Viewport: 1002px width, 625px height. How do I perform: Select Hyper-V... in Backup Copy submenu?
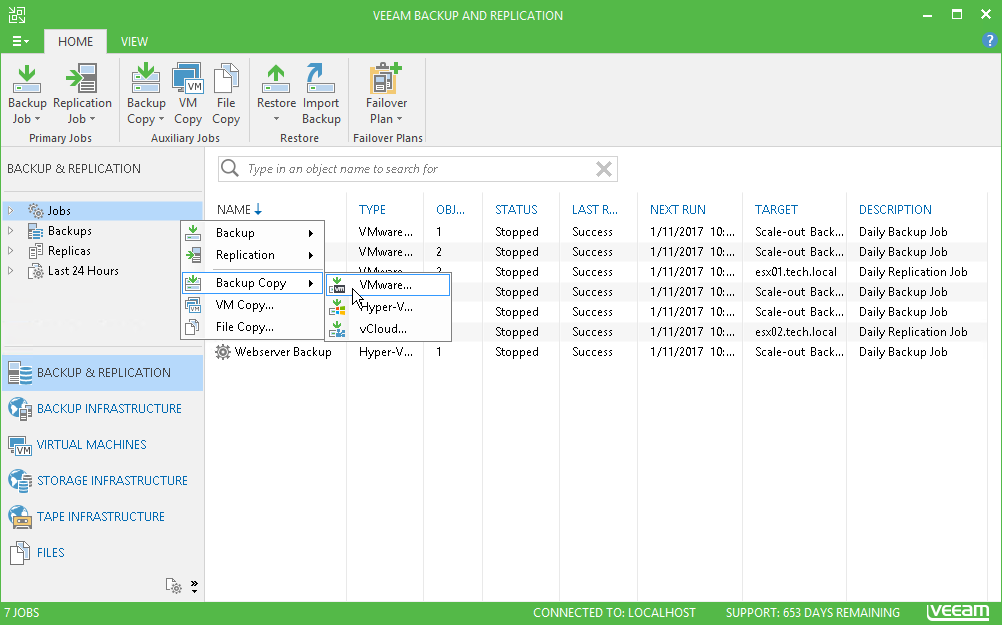(388, 307)
